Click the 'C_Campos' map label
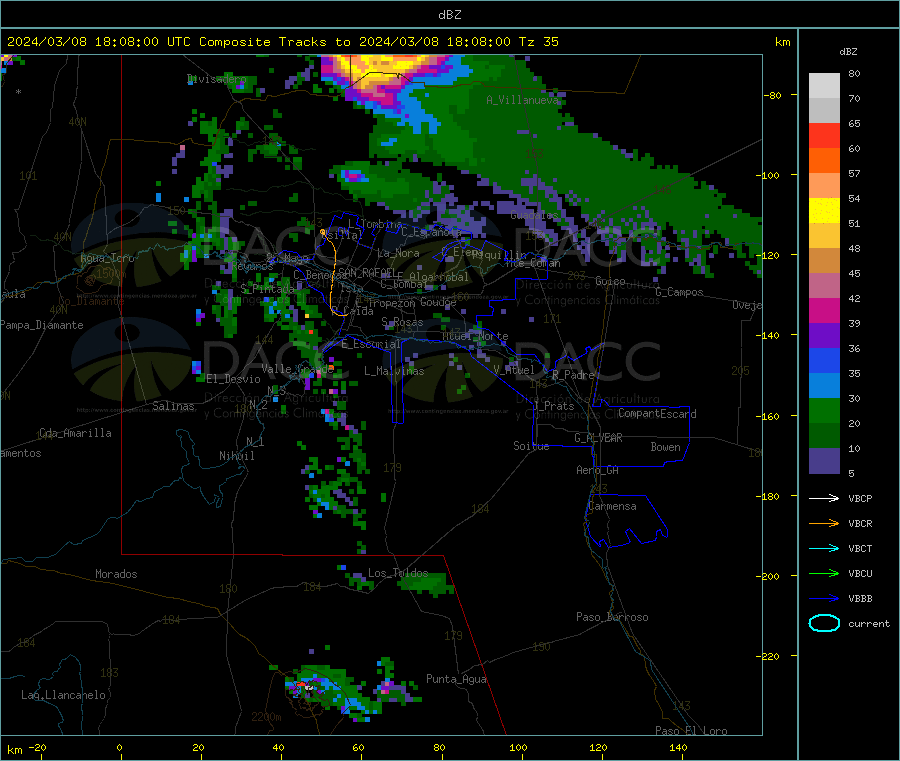This screenshot has height=761, width=900. 679,292
